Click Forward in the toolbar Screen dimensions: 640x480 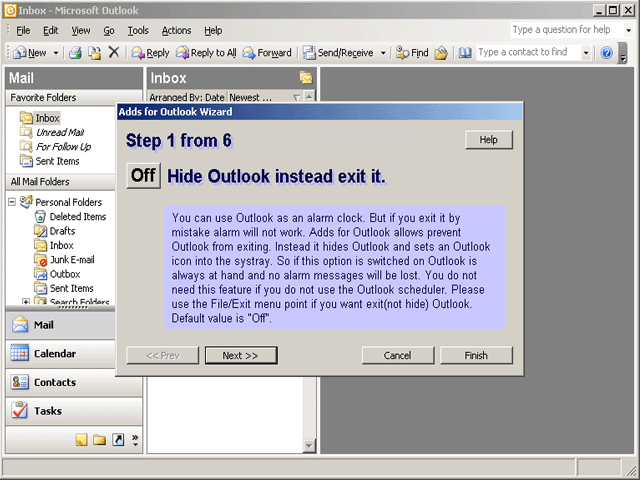[267, 53]
